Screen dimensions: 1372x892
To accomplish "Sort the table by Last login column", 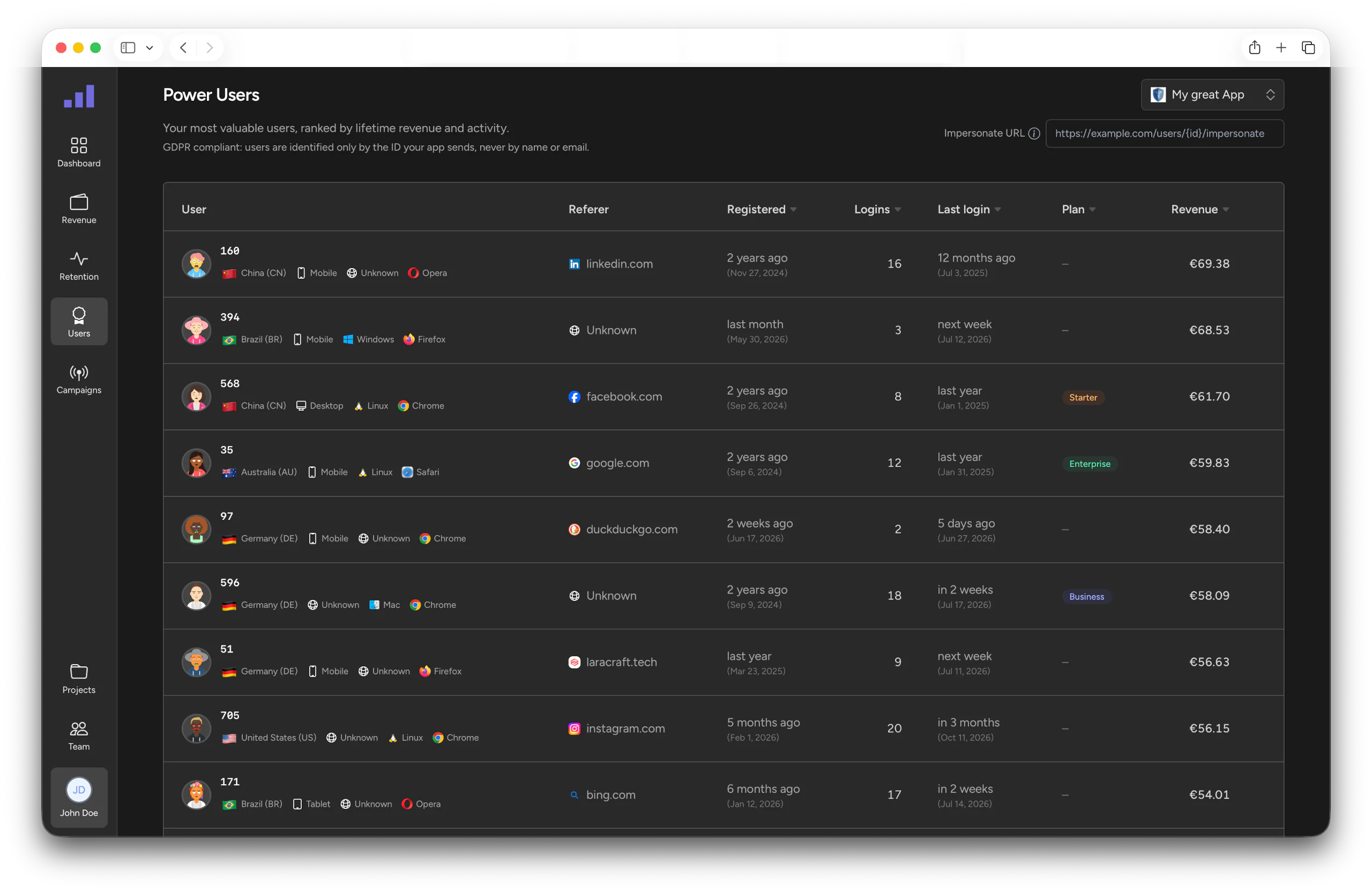I will pos(969,210).
